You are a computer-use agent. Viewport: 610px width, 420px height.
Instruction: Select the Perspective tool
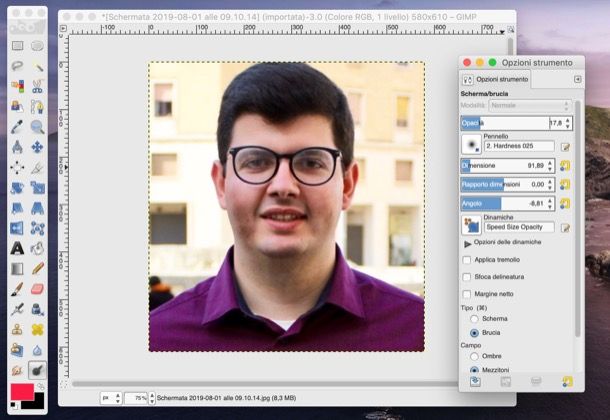coord(37,208)
